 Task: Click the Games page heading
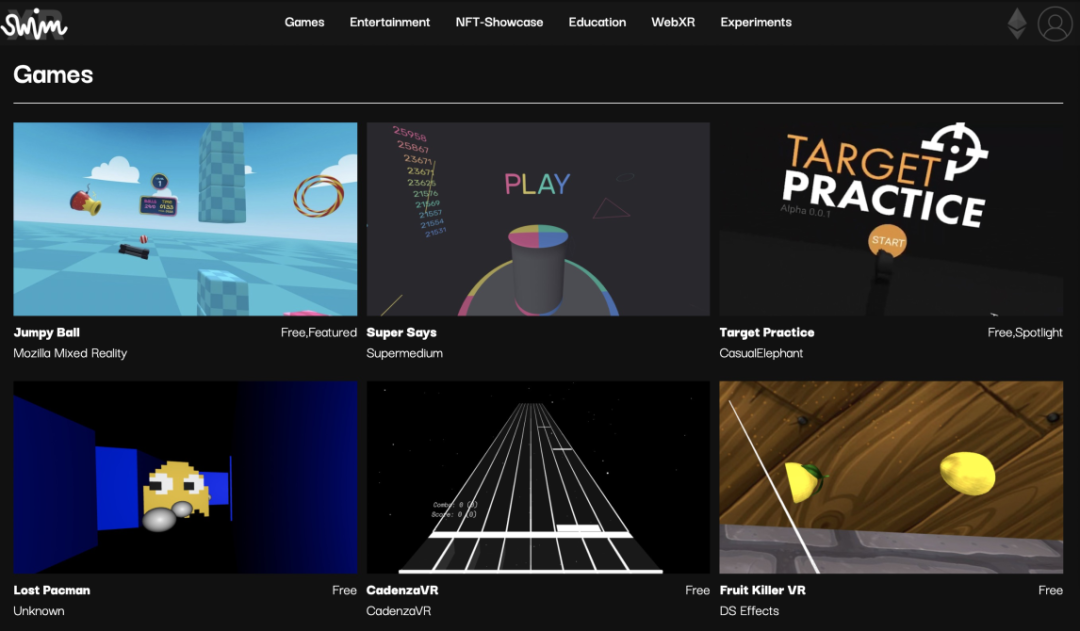coord(53,74)
